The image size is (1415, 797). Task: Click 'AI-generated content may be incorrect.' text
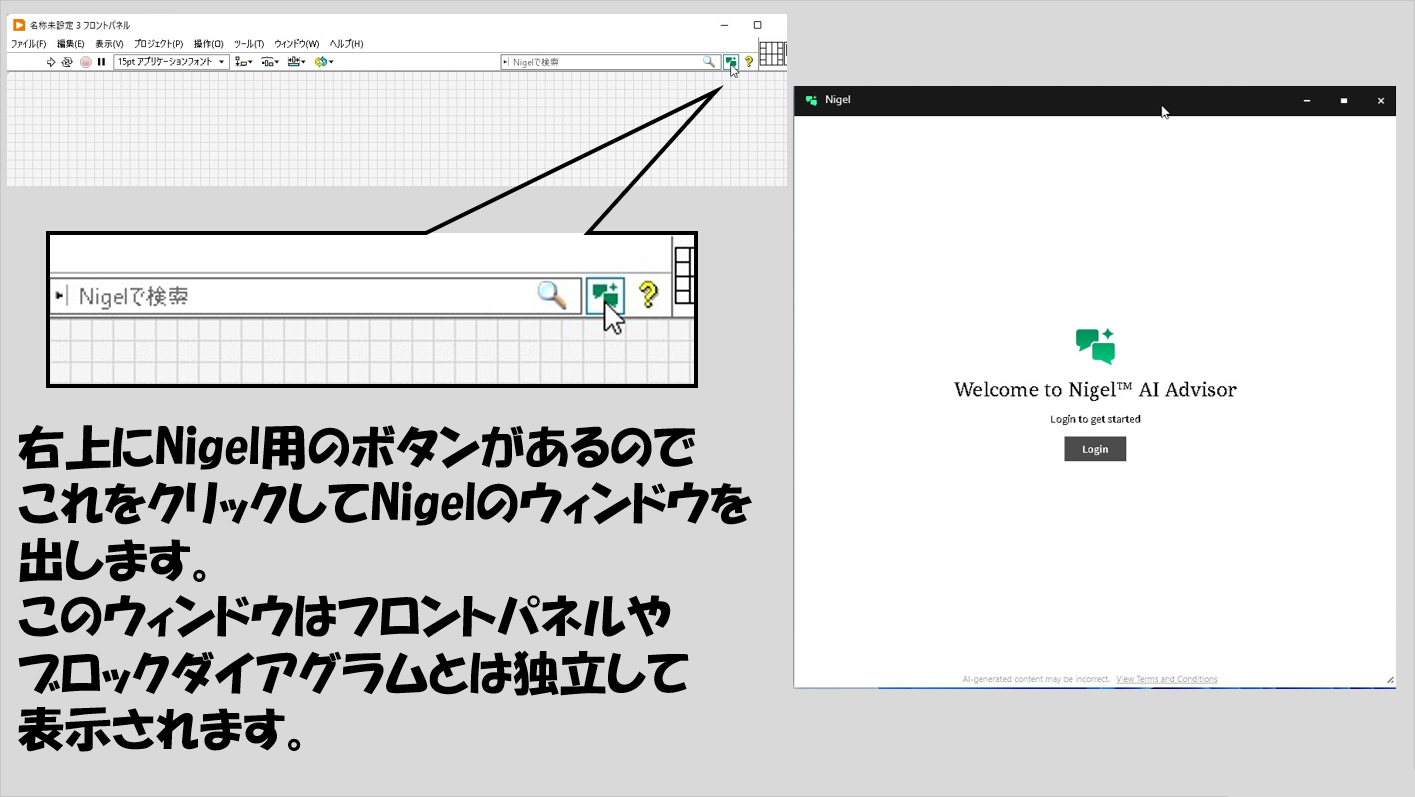point(1036,680)
